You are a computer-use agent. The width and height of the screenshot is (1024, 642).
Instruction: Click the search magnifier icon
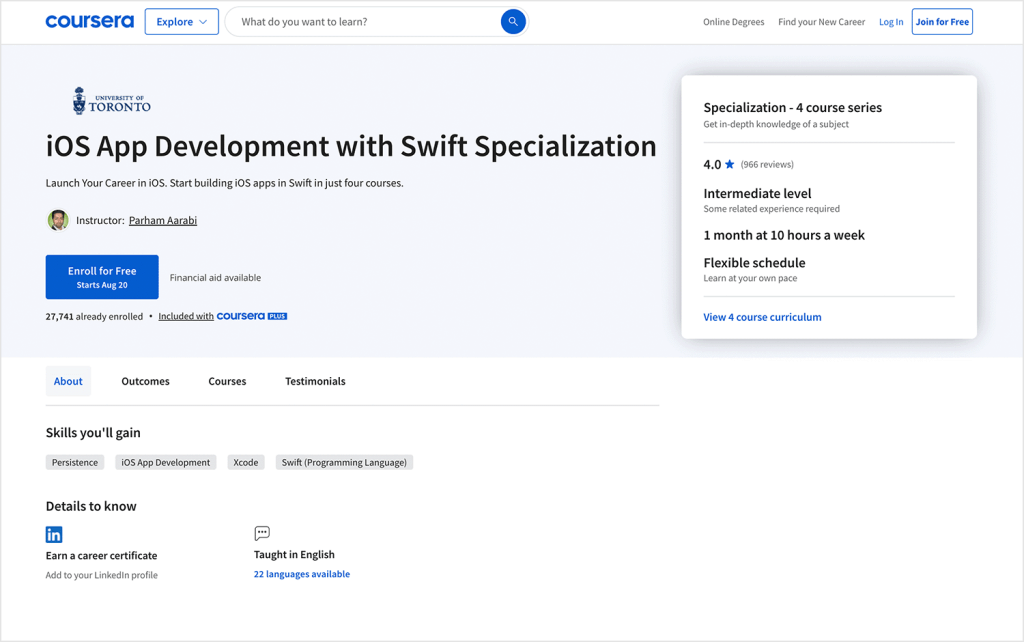tap(513, 21)
